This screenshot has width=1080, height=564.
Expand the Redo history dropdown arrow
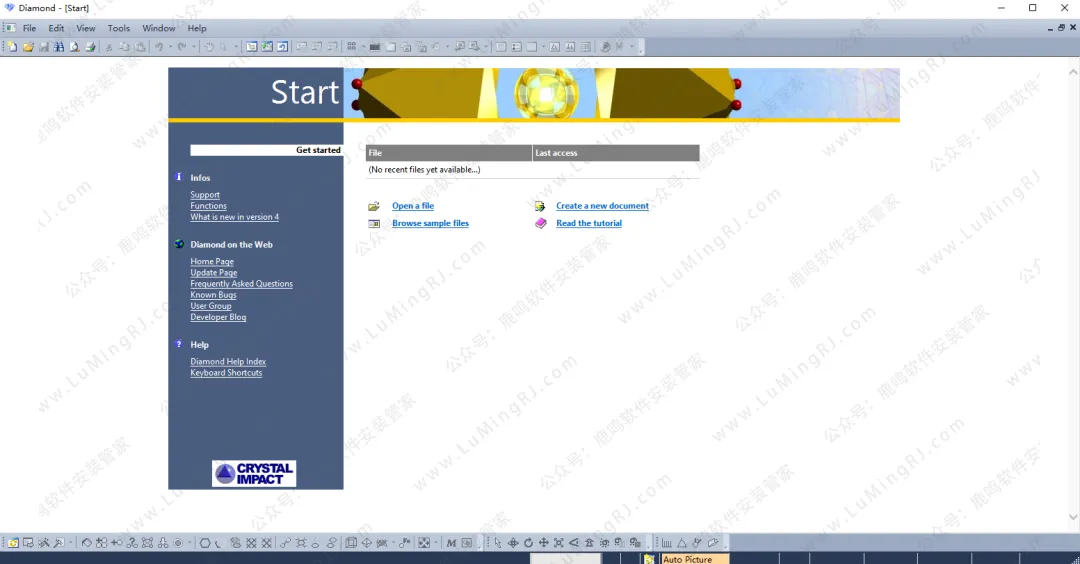coord(195,47)
